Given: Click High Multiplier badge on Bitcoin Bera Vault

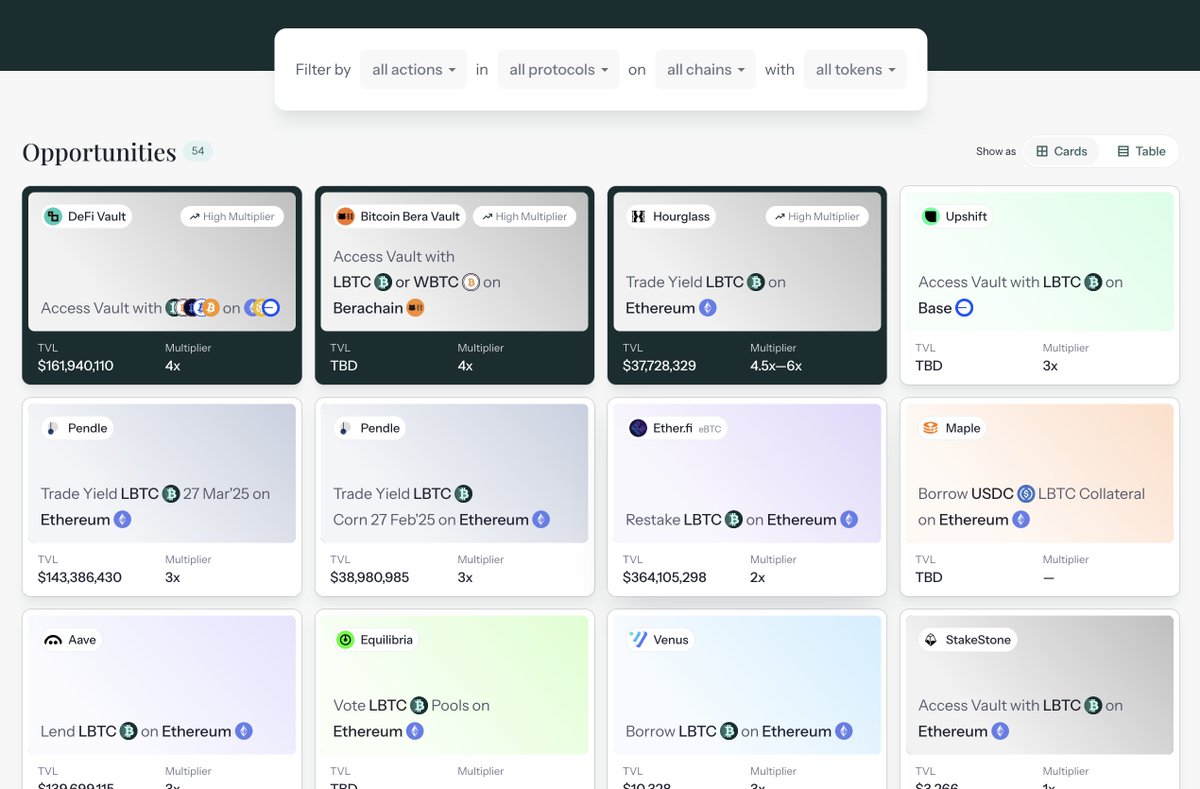Looking at the screenshot, I should tap(525, 216).
